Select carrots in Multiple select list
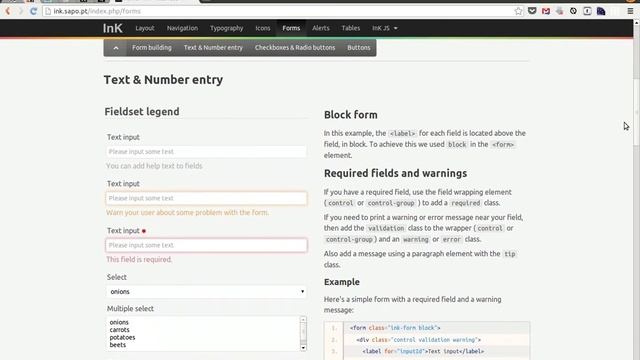This screenshot has height=360, width=640. point(120,330)
